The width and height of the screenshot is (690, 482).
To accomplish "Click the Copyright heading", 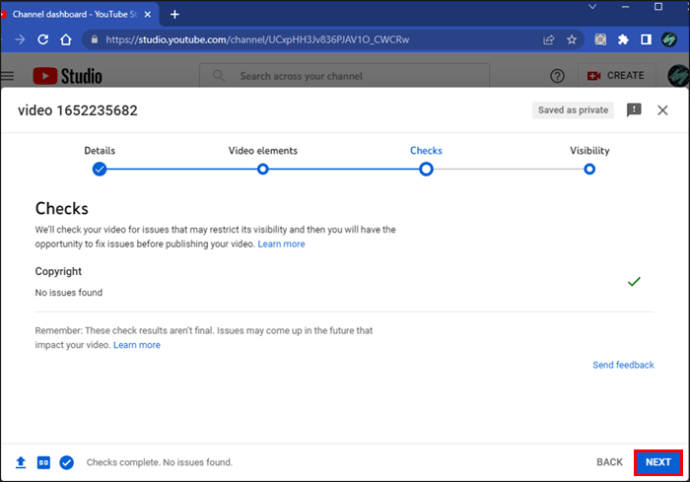I will 58,271.
